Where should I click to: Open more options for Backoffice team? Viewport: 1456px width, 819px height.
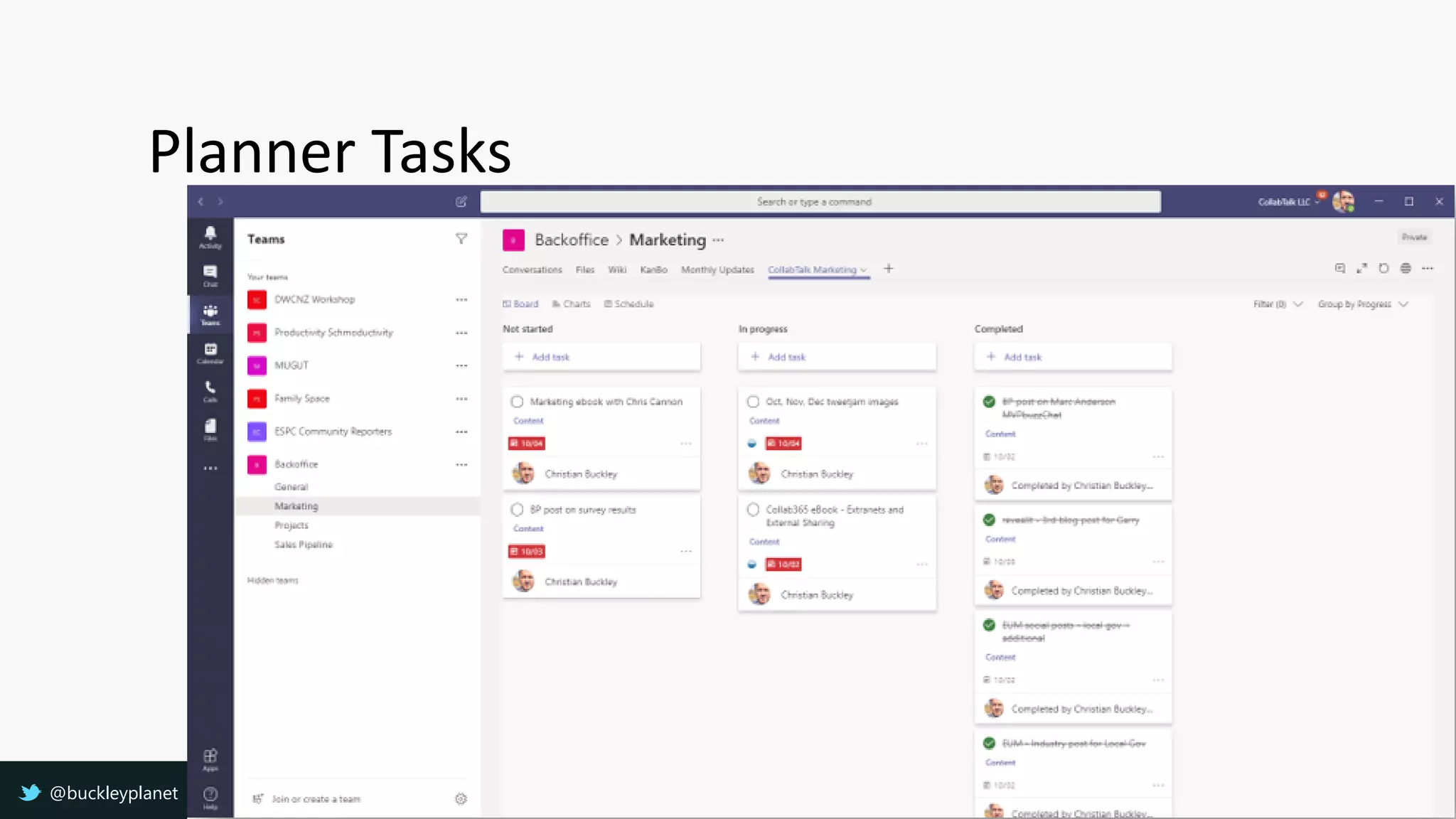coord(461,465)
